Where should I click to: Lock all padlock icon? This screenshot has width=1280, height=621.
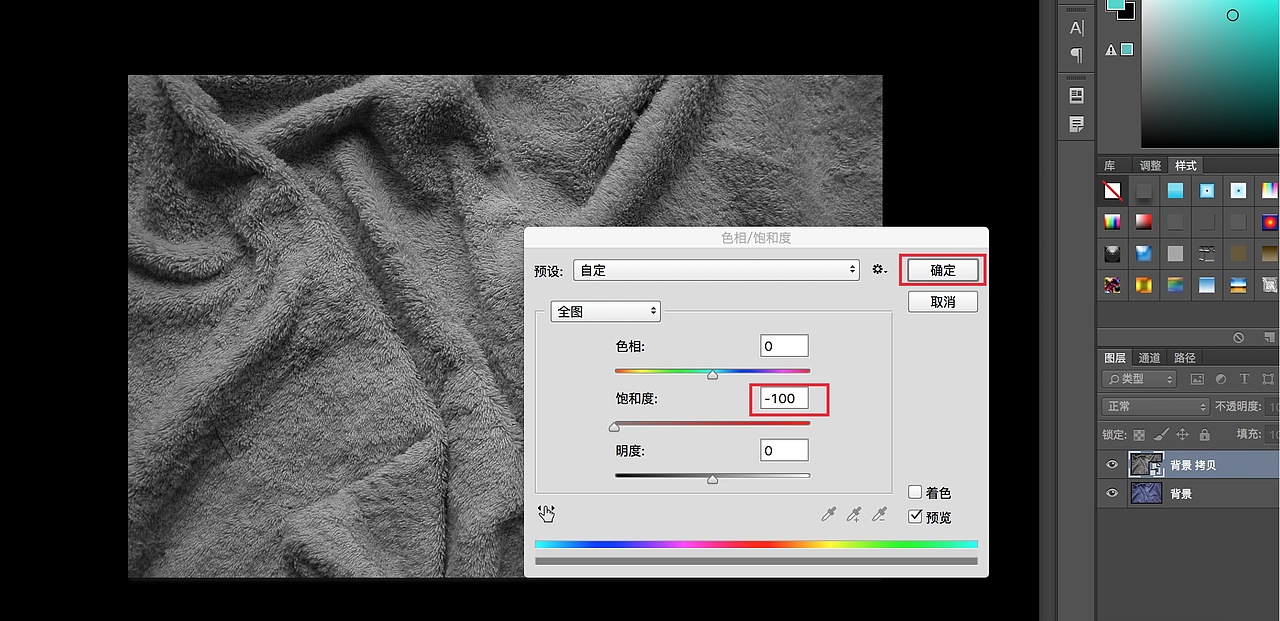(1204, 435)
